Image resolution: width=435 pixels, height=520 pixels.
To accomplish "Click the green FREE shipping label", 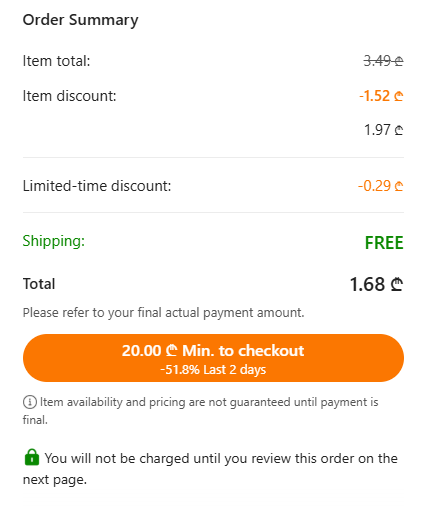I will point(384,243).
